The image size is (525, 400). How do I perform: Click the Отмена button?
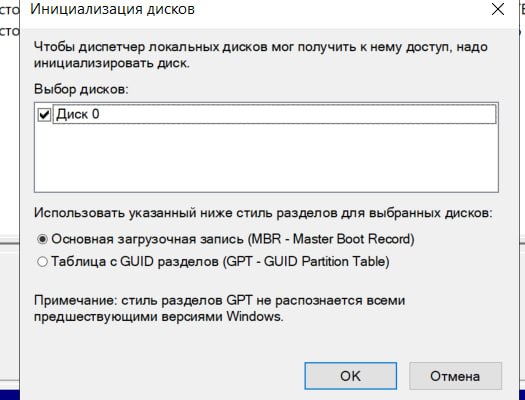[x=455, y=376]
